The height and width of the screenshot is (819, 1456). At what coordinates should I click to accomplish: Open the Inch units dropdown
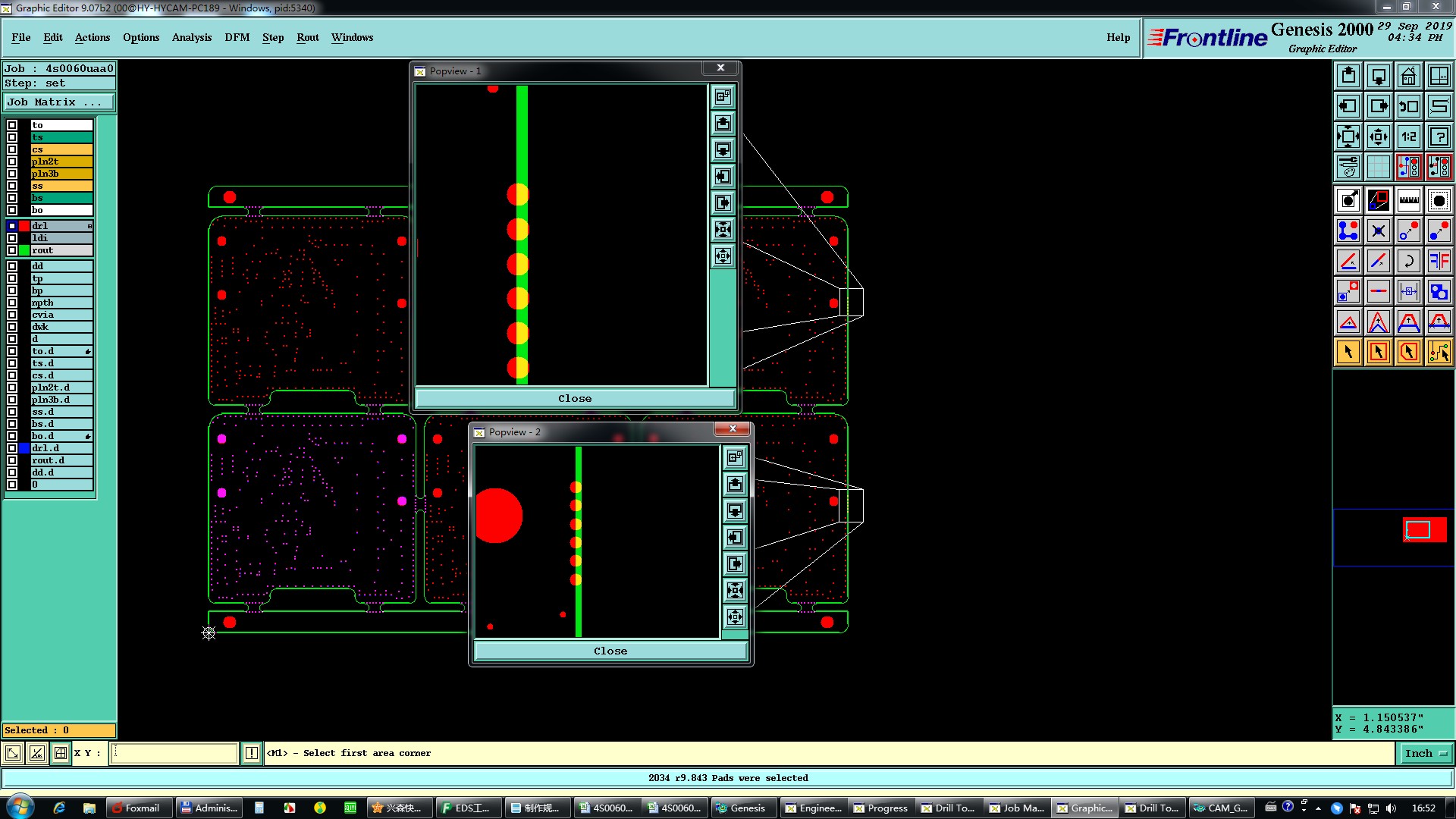(x=1426, y=753)
